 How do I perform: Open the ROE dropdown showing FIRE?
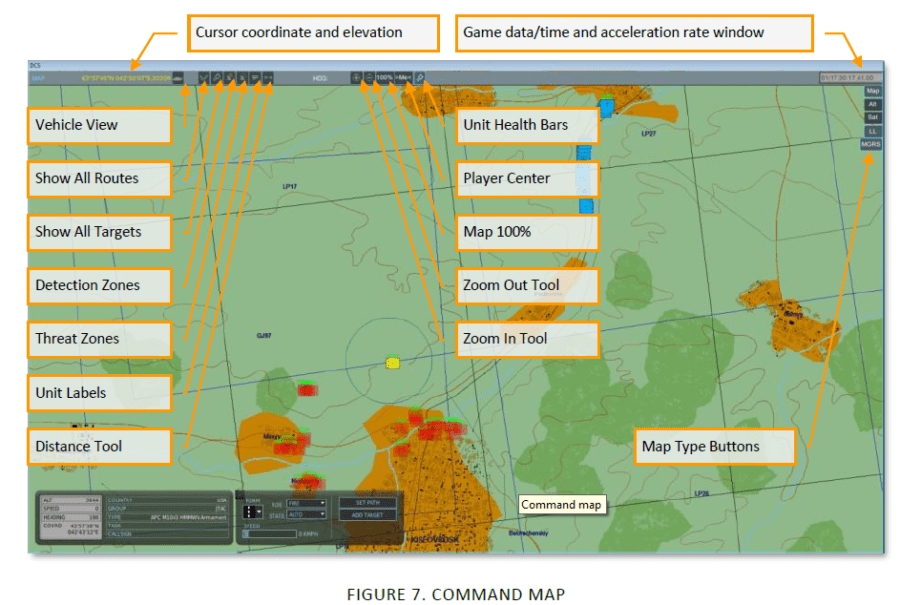click(x=306, y=503)
